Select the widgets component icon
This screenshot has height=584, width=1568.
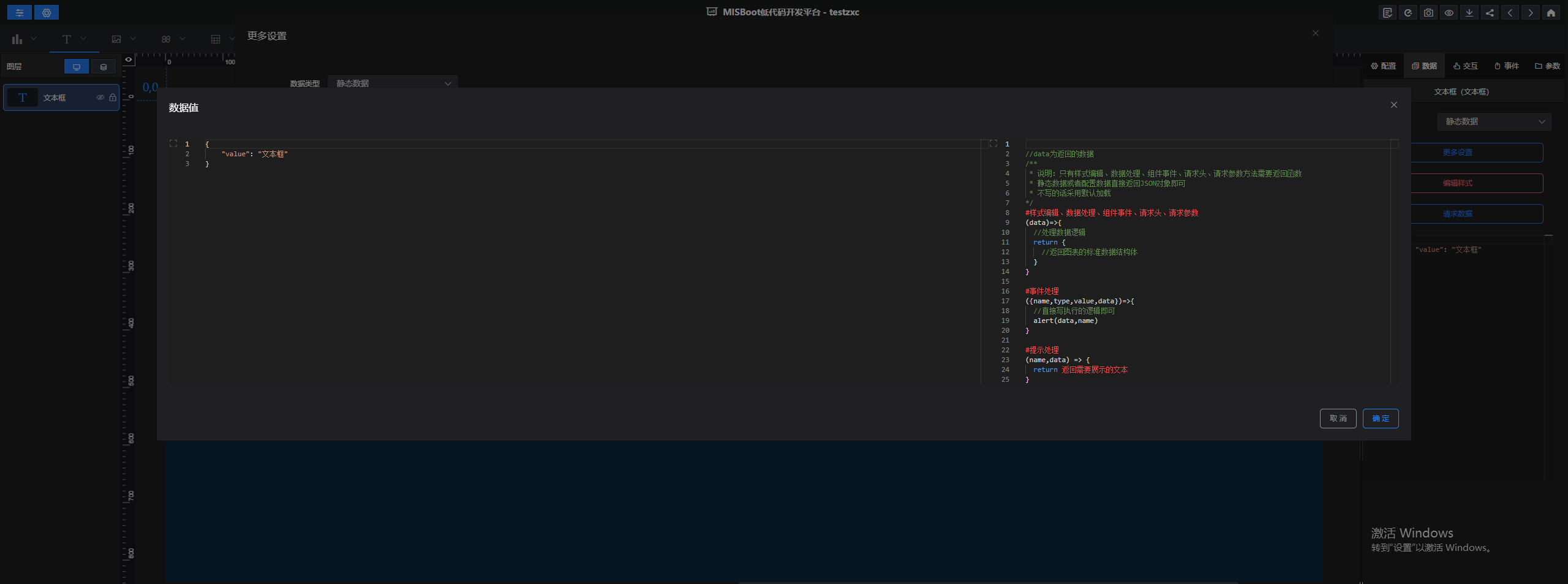click(166, 39)
